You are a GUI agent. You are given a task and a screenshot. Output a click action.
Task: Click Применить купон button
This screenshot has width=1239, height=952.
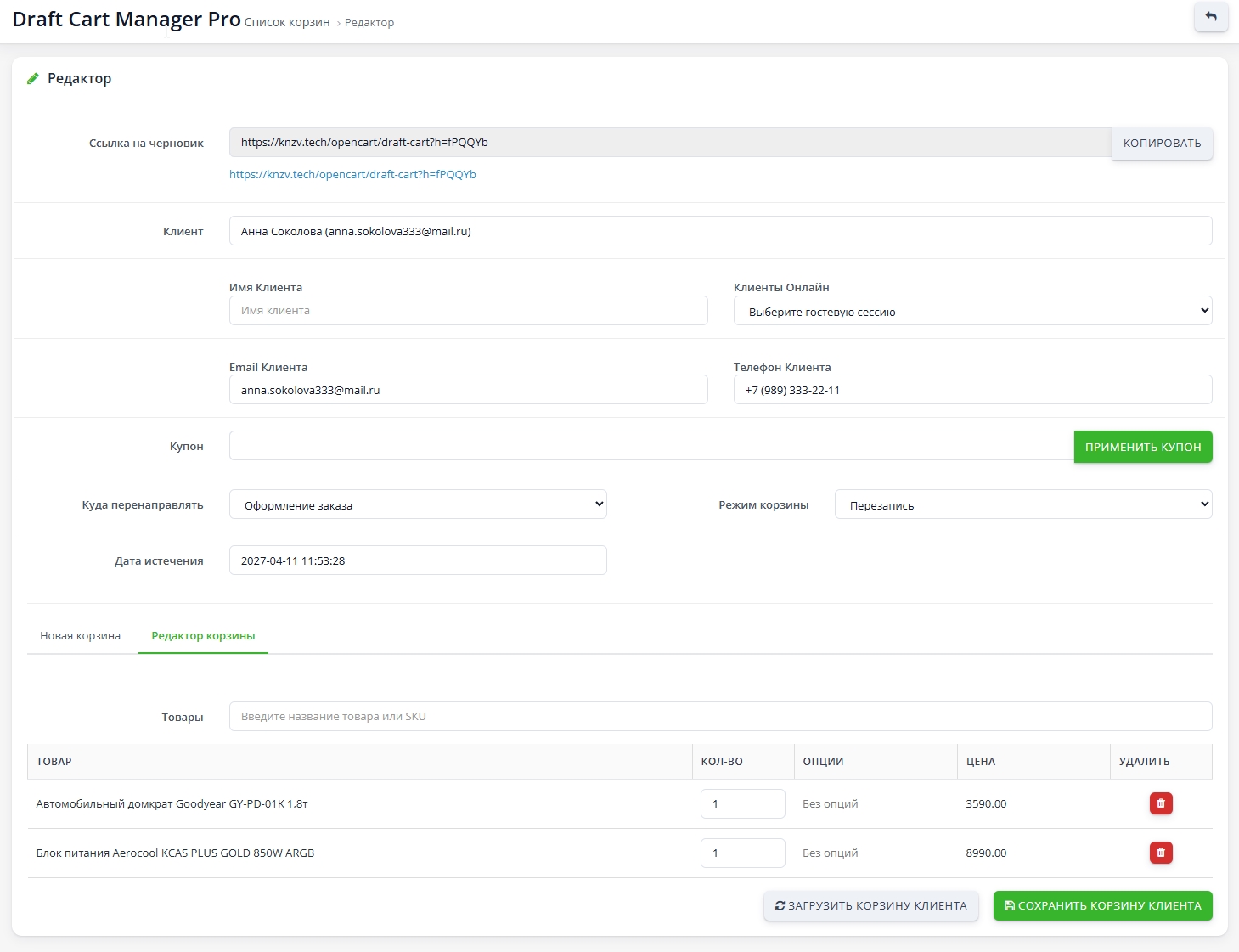(1142, 447)
